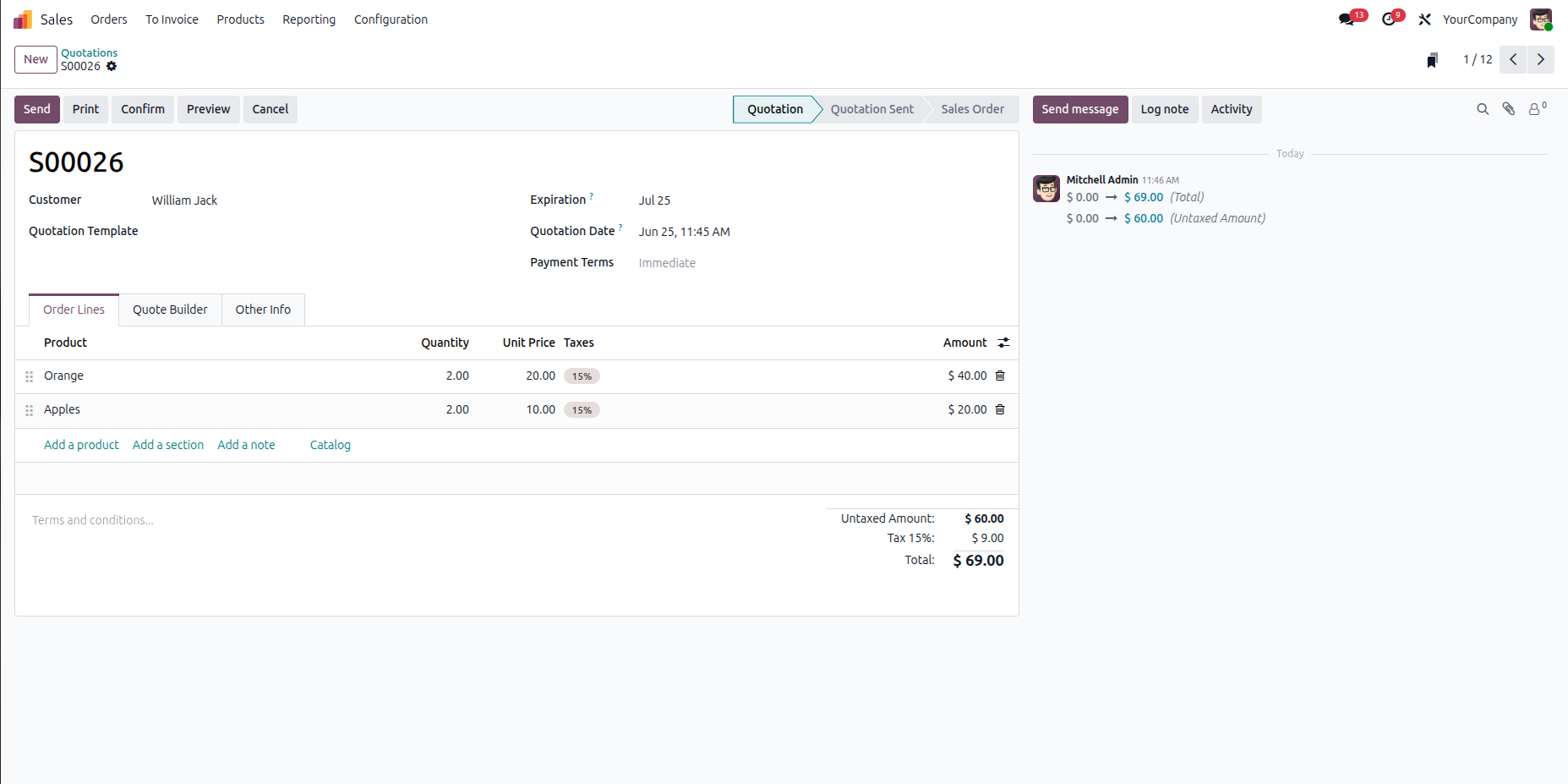
Task: Select the Quotation Sent status stage
Action: pyautogui.click(x=871, y=109)
